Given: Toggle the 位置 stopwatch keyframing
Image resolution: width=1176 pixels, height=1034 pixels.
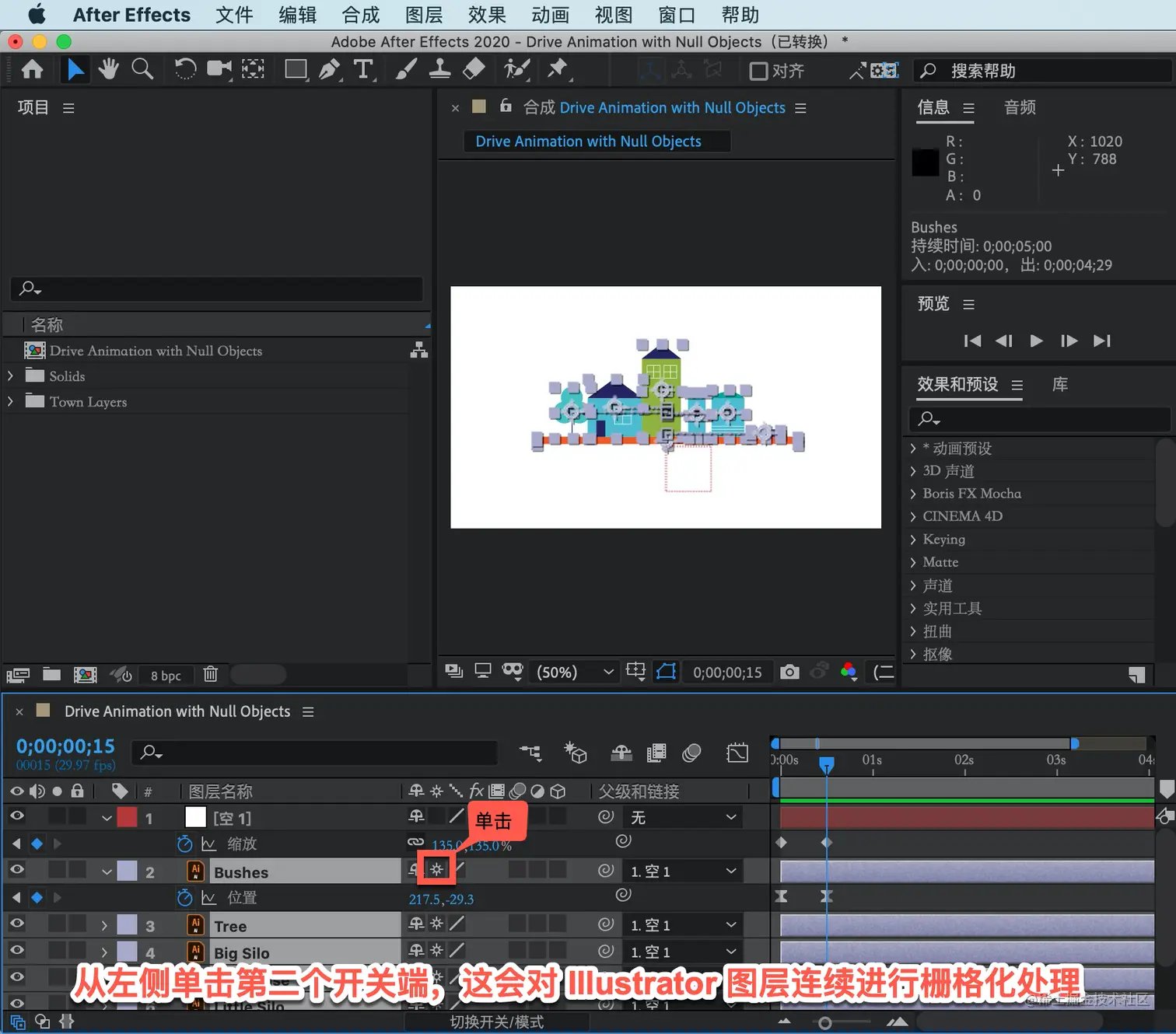Looking at the screenshot, I should click(x=184, y=897).
